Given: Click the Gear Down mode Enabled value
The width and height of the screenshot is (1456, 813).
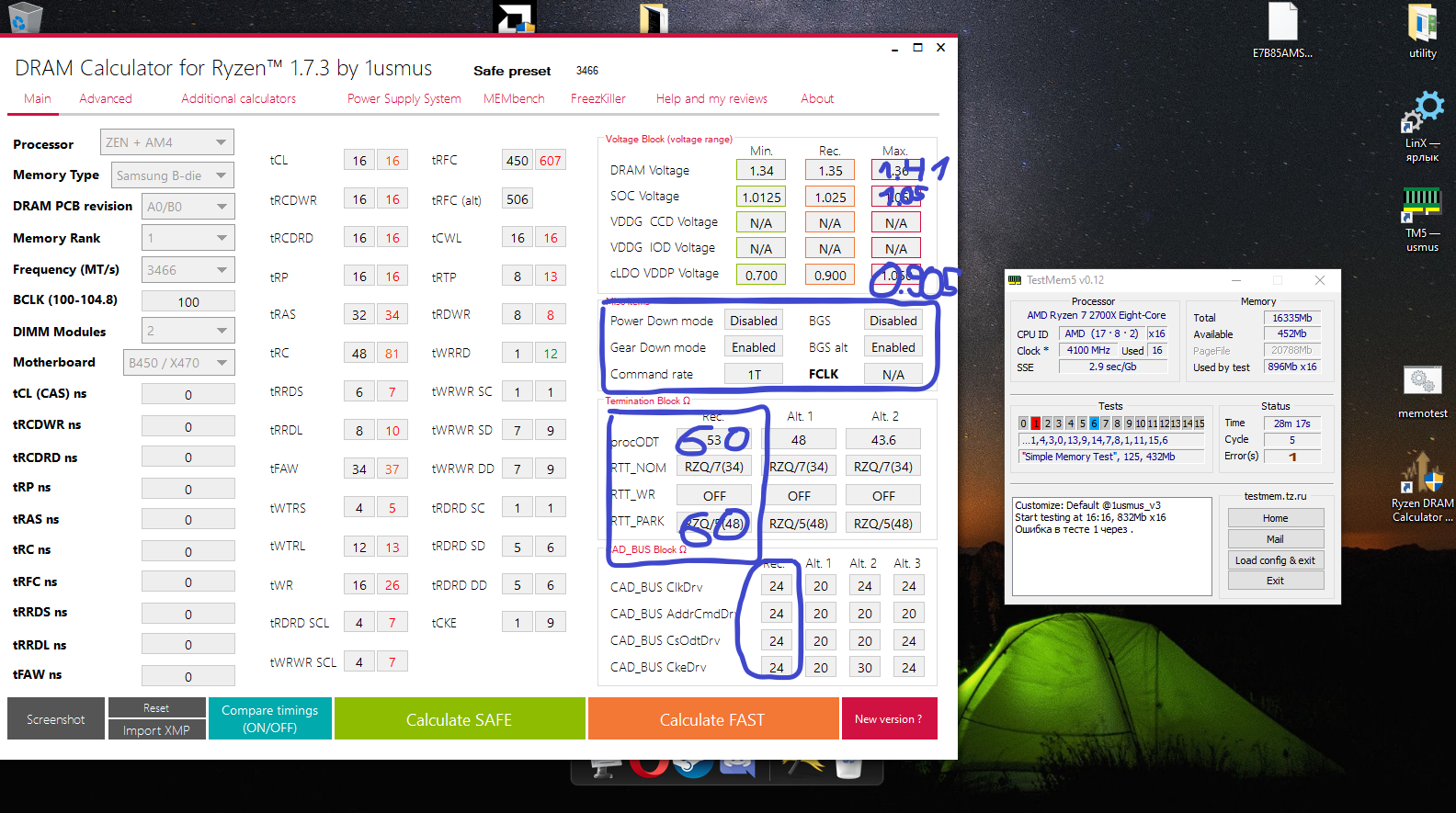Looking at the screenshot, I should pos(754,347).
